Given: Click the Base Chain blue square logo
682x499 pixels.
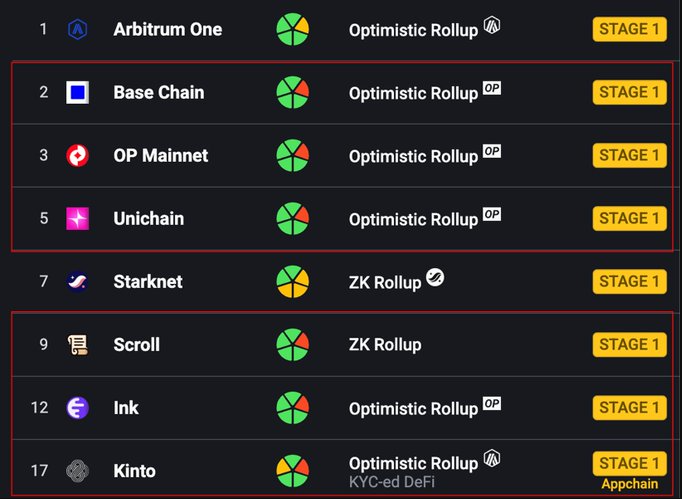Looking at the screenshot, I should (x=77, y=93).
